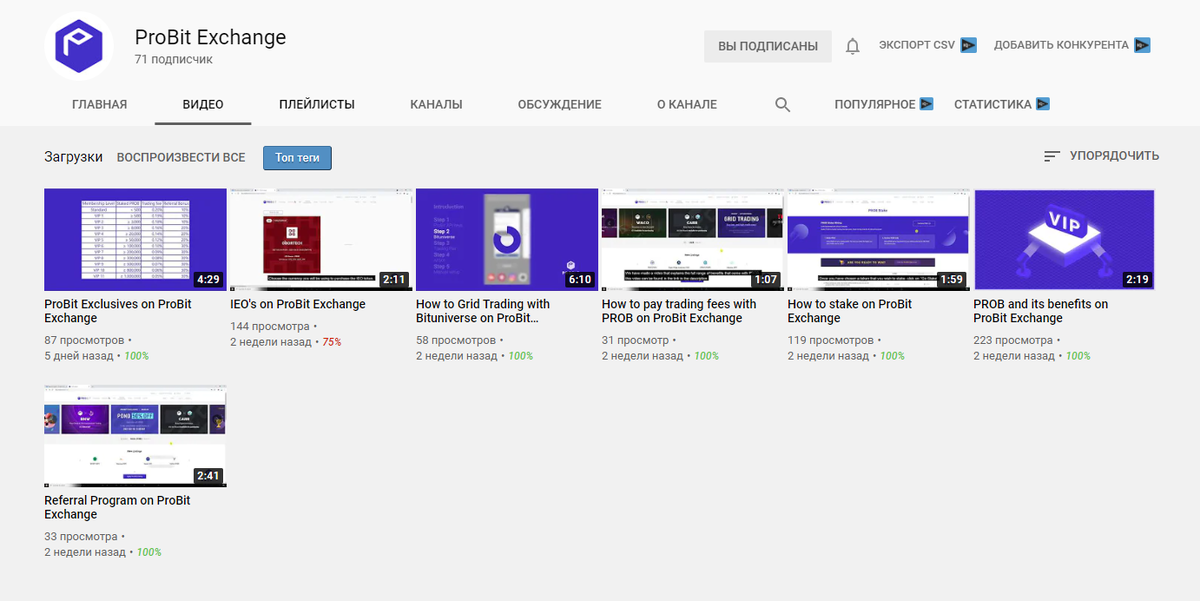This screenshot has width=1200, height=601.
Task: Open the pay trading fees video thumbnail
Action: point(692,240)
